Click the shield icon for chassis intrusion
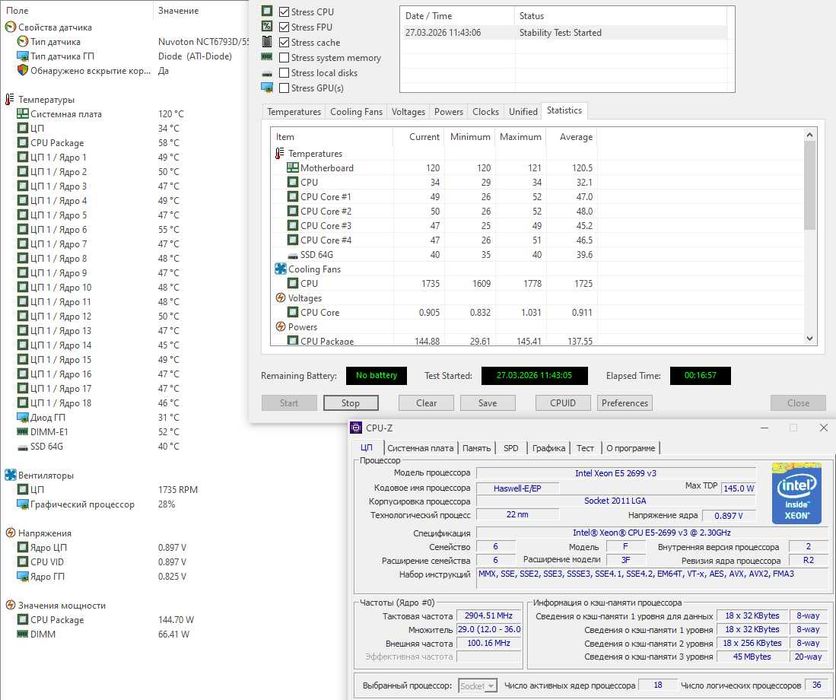 tap(22, 70)
